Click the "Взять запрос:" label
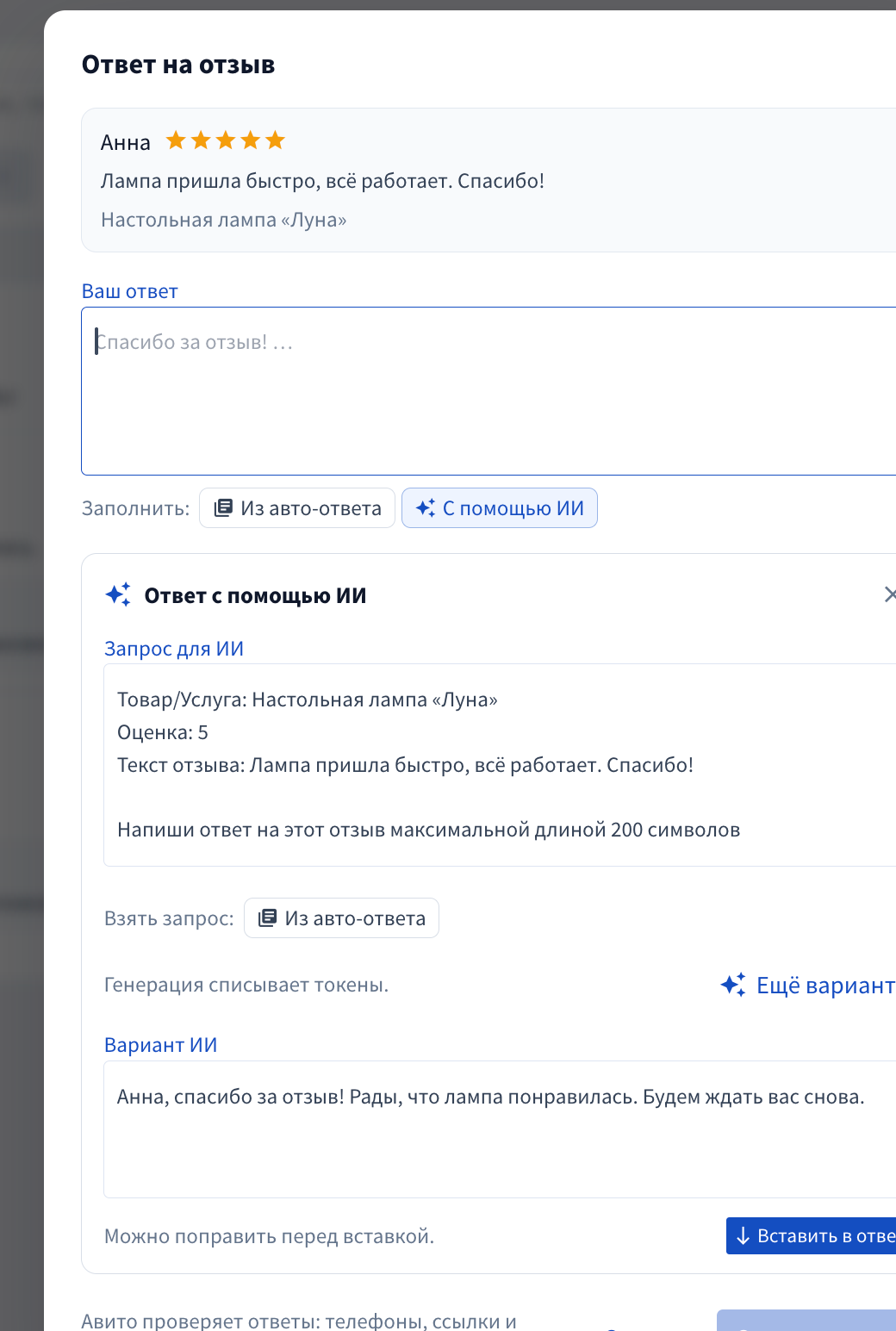 tap(169, 918)
